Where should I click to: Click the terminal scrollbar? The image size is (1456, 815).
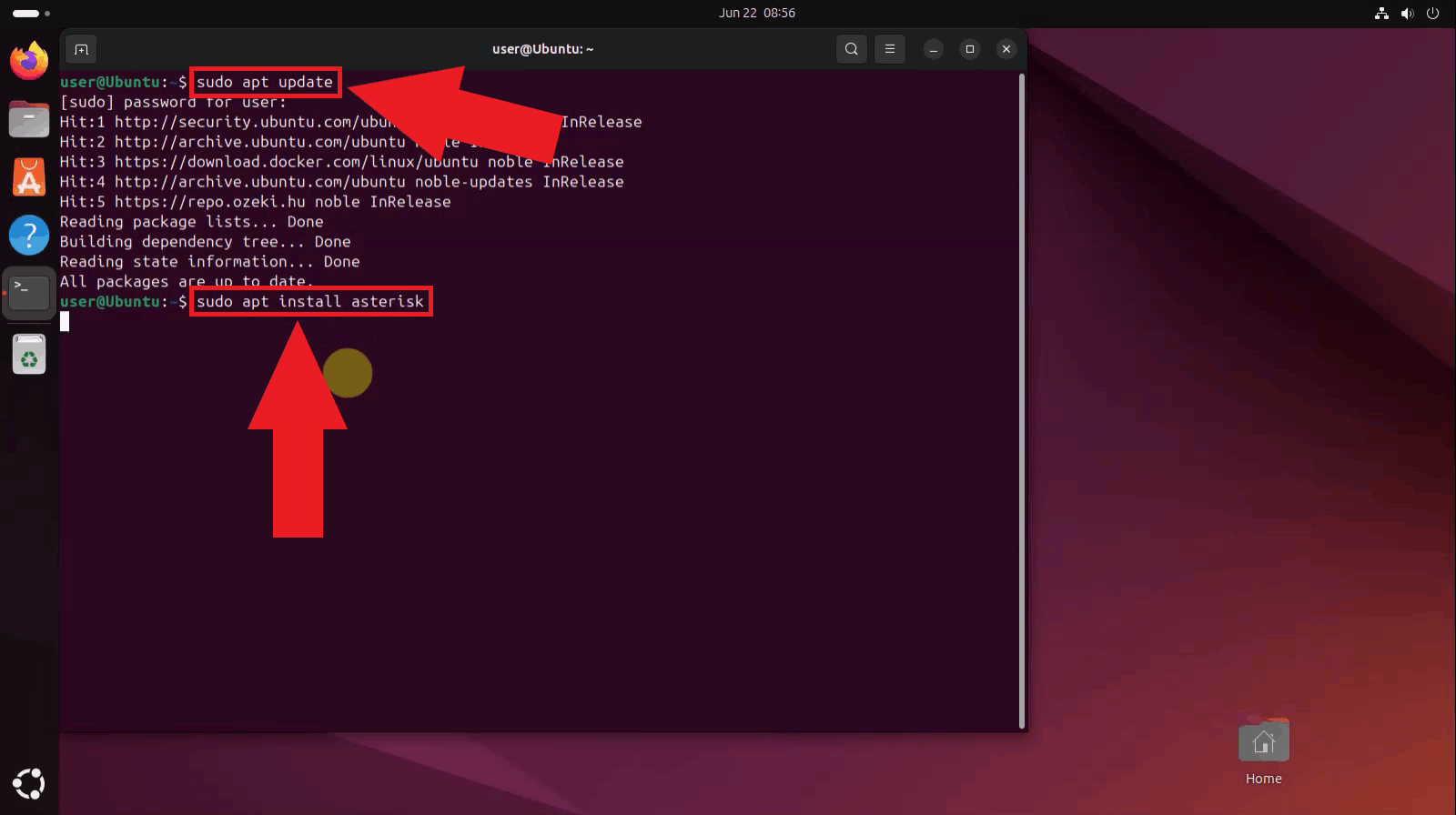click(x=1022, y=400)
